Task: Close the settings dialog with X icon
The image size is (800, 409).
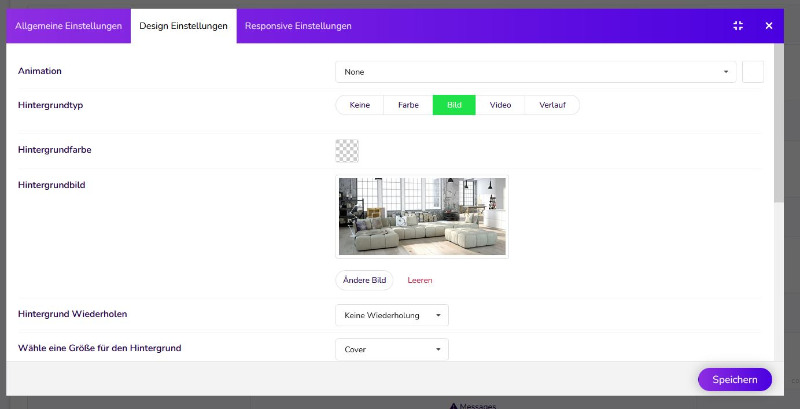Action: (769, 26)
